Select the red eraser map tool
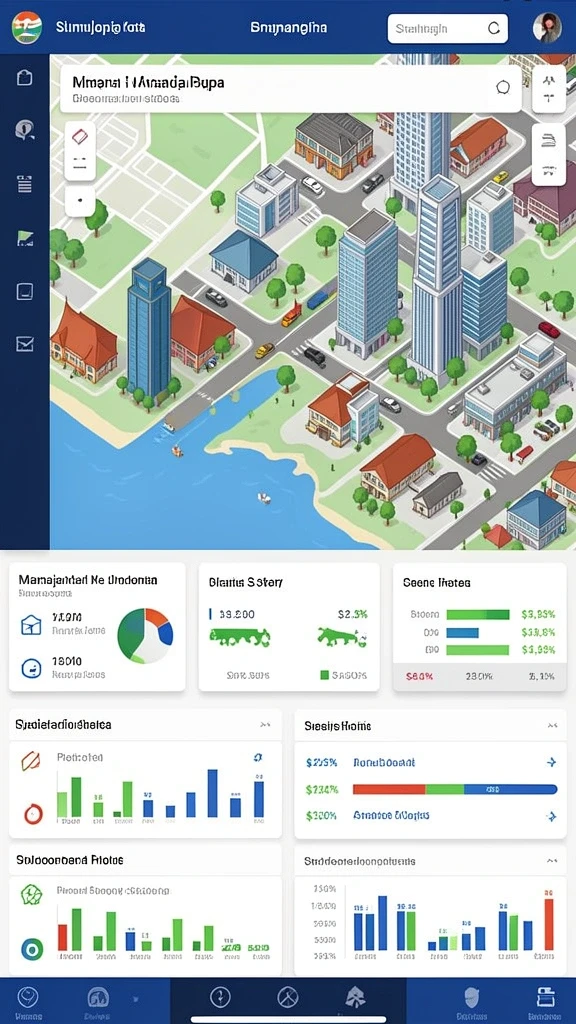The width and height of the screenshot is (576, 1024). coord(80,136)
